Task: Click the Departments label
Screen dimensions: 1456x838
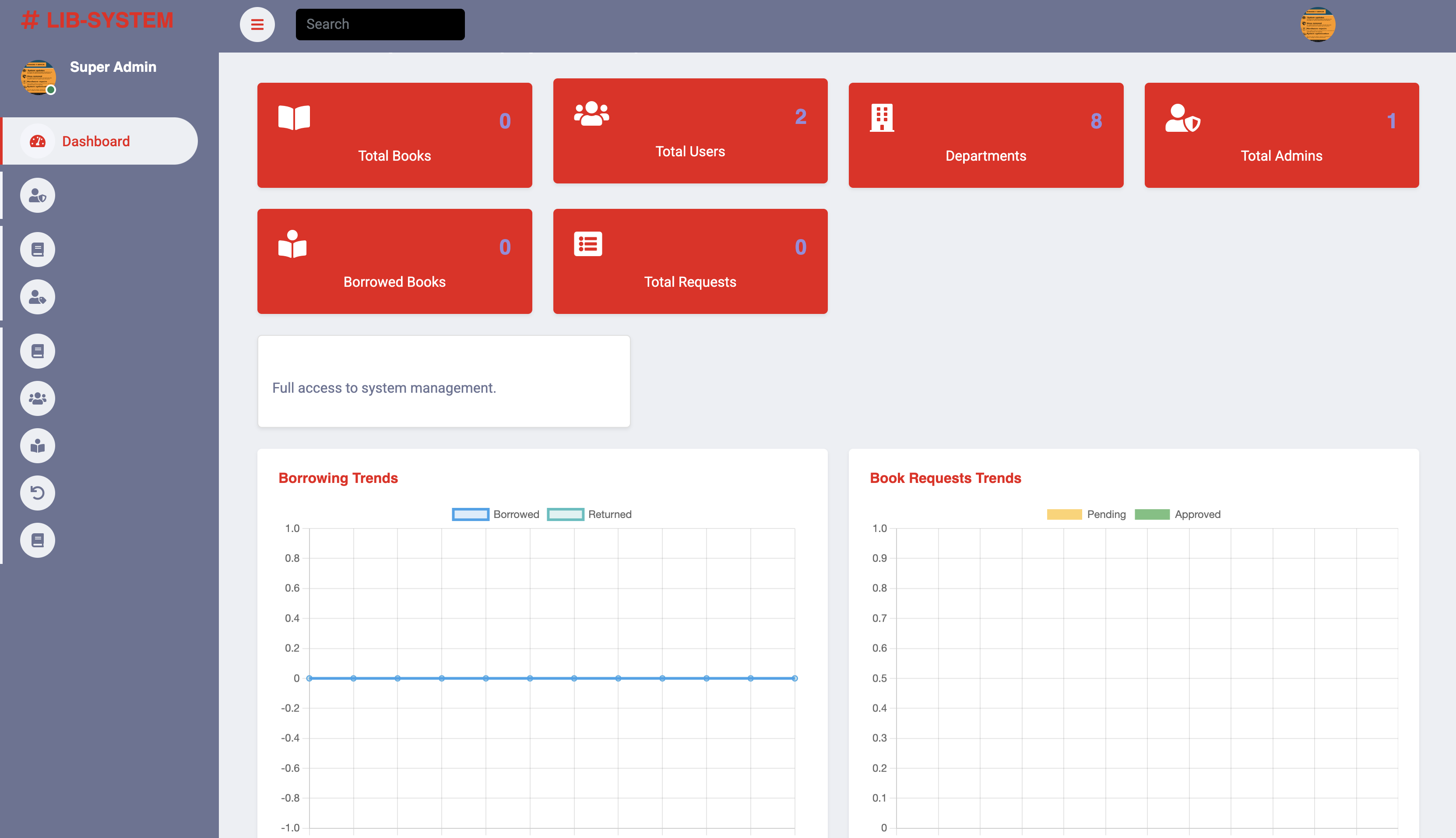Action: click(986, 156)
